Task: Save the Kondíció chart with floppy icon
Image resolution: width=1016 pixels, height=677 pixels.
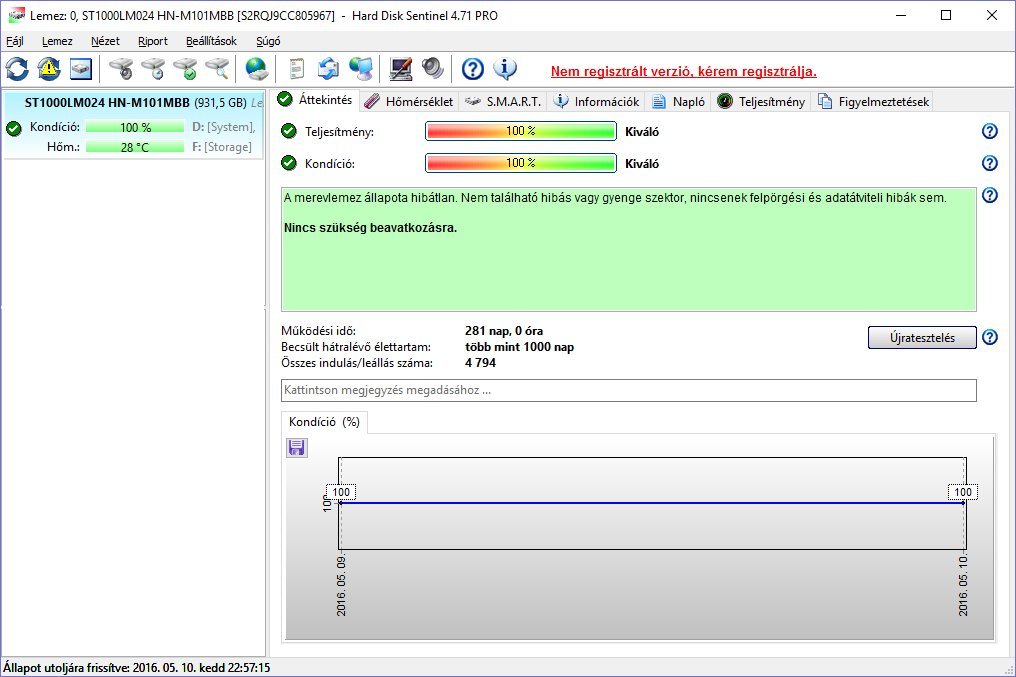Action: click(x=297, y=448)
